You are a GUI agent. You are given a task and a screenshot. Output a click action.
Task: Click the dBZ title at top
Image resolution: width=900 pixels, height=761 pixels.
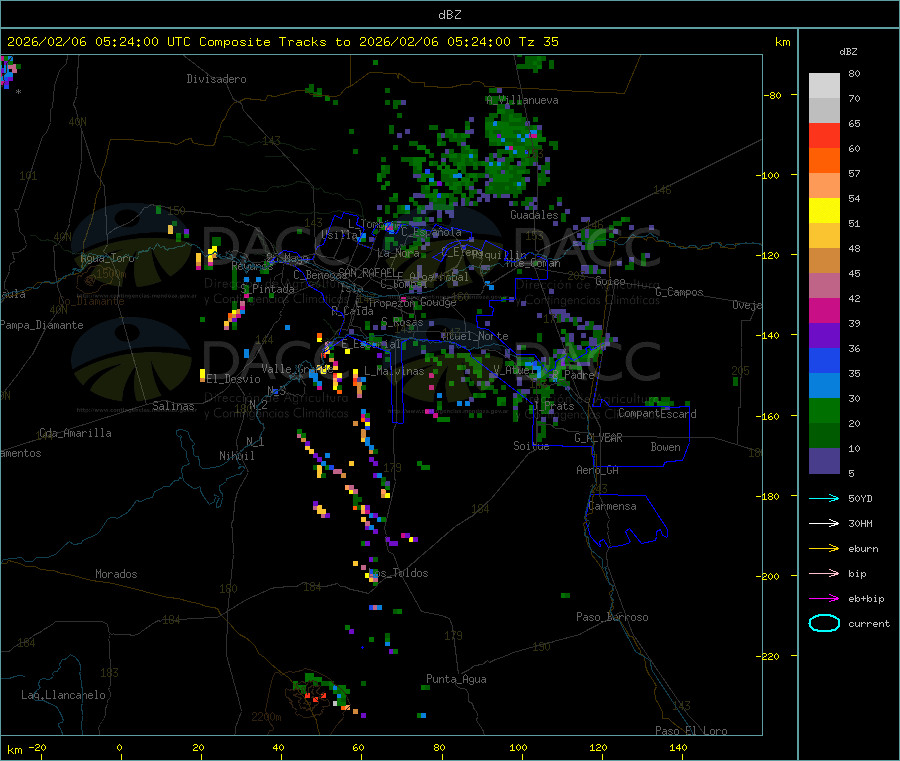(x=449, y=15)
